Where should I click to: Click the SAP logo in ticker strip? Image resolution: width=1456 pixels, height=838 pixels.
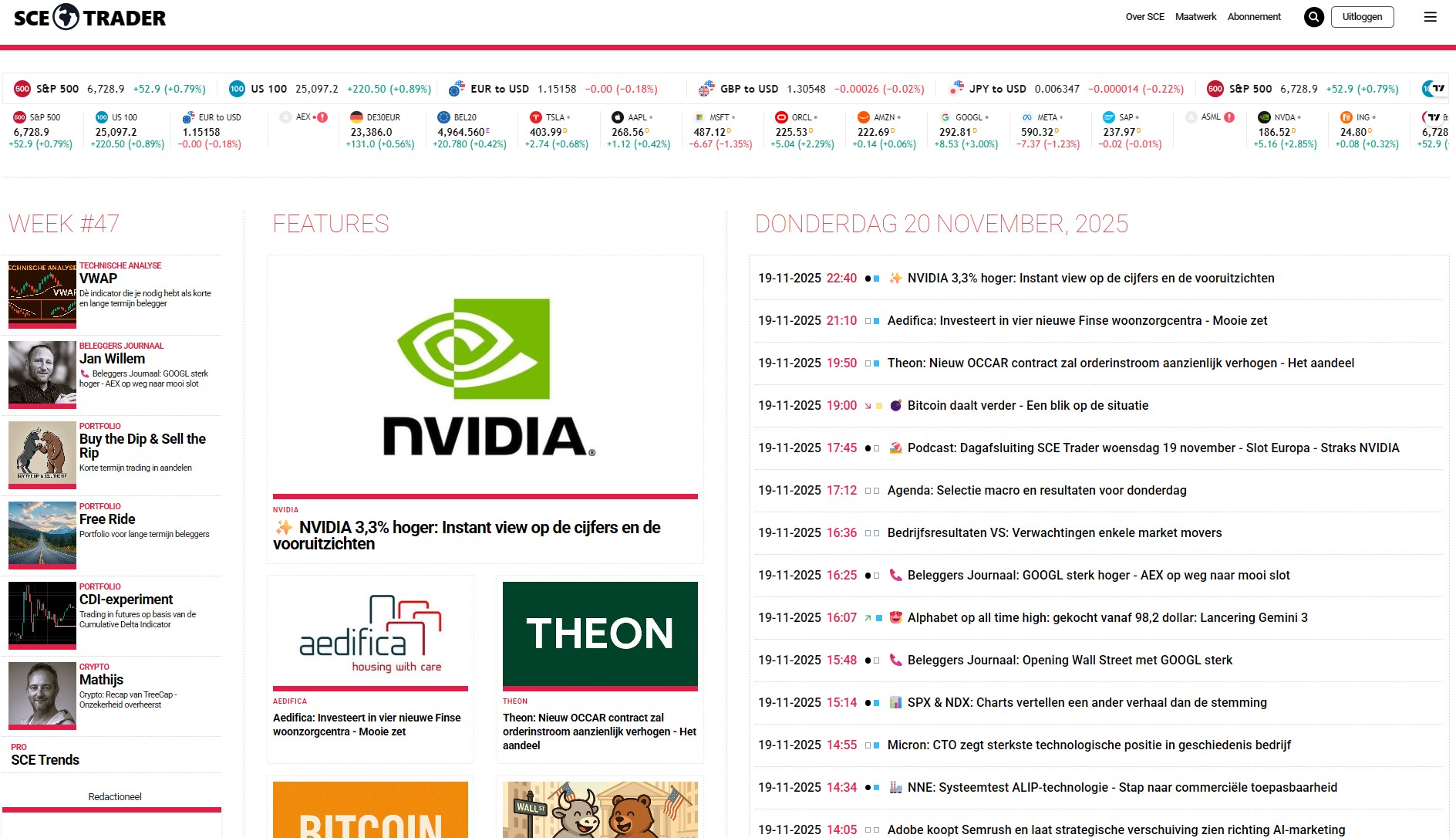click(1109, 117)
